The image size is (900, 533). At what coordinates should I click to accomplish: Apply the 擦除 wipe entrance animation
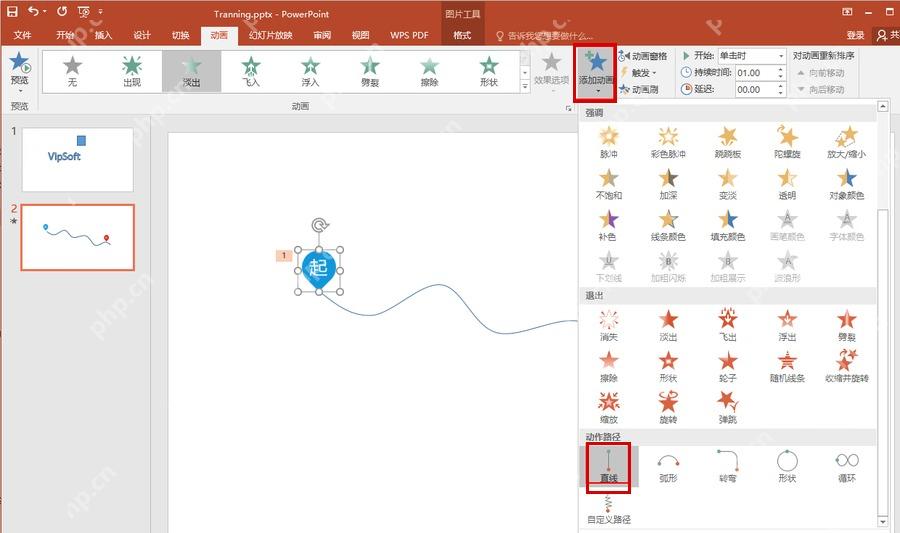pyautogui.click(x=429, y=71)
